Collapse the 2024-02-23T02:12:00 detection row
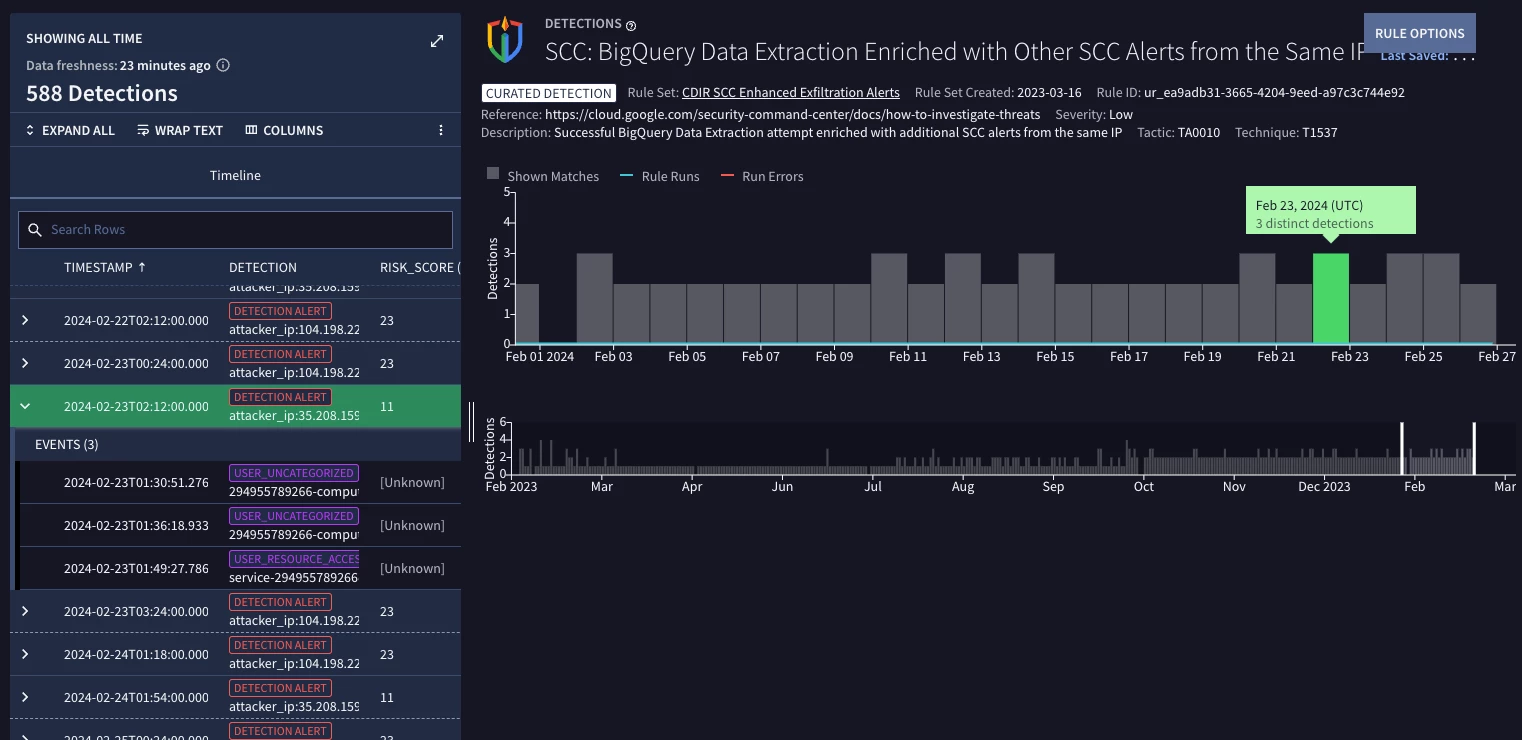The width and height of the screenshot is (1522, 740). (x=25, y=406)
